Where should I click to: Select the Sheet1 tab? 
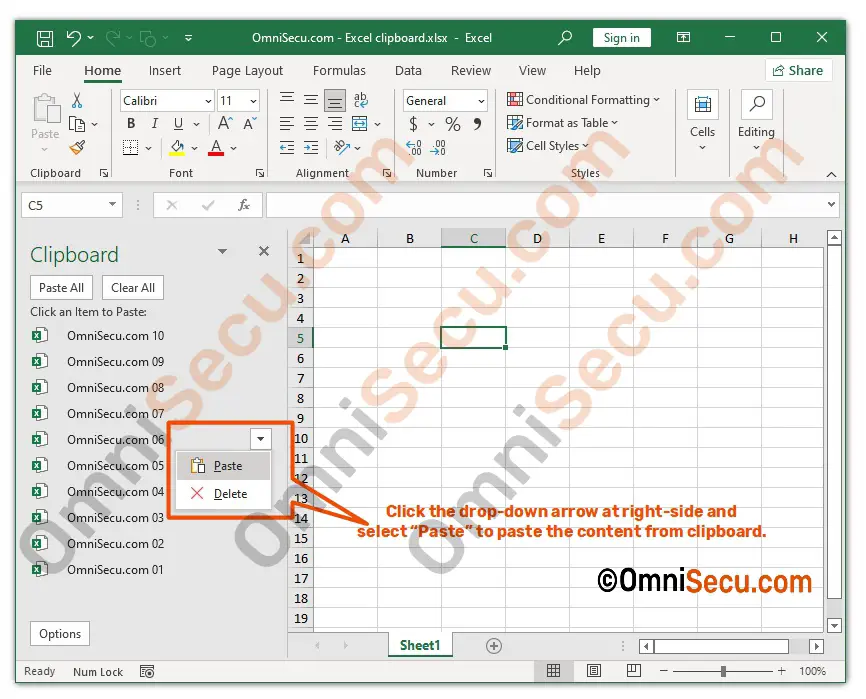coord(420,645)
